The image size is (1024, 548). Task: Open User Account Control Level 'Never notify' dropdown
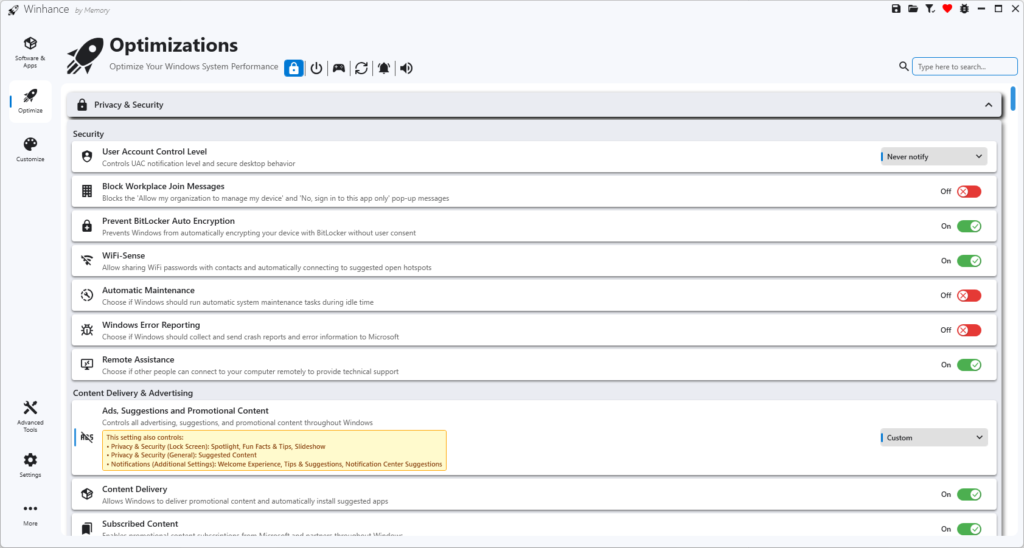tap(934, 157)
